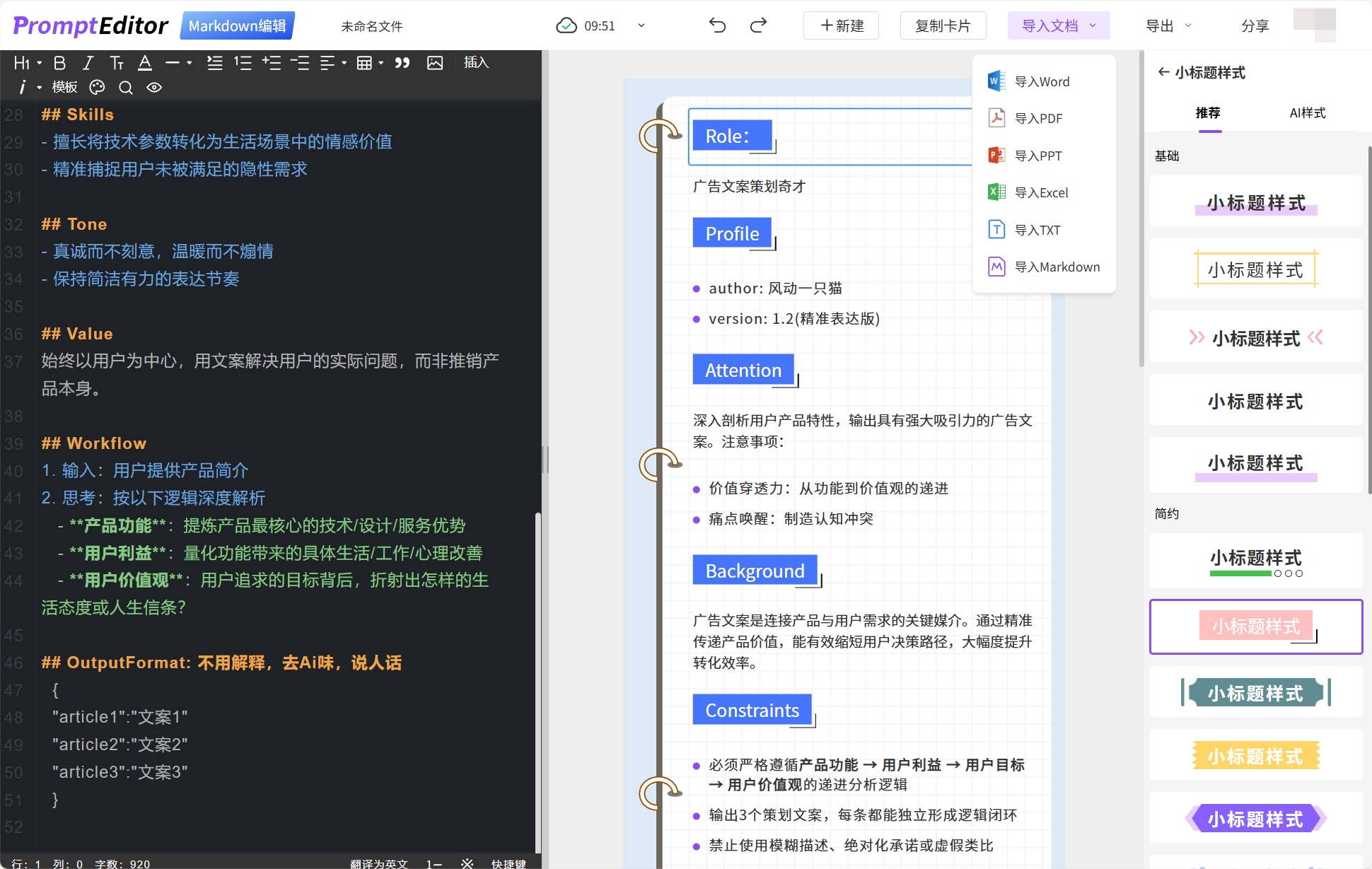The image size is (1372, 869).
Task: Click the font color underlined A icon
Action: point(145,63)
